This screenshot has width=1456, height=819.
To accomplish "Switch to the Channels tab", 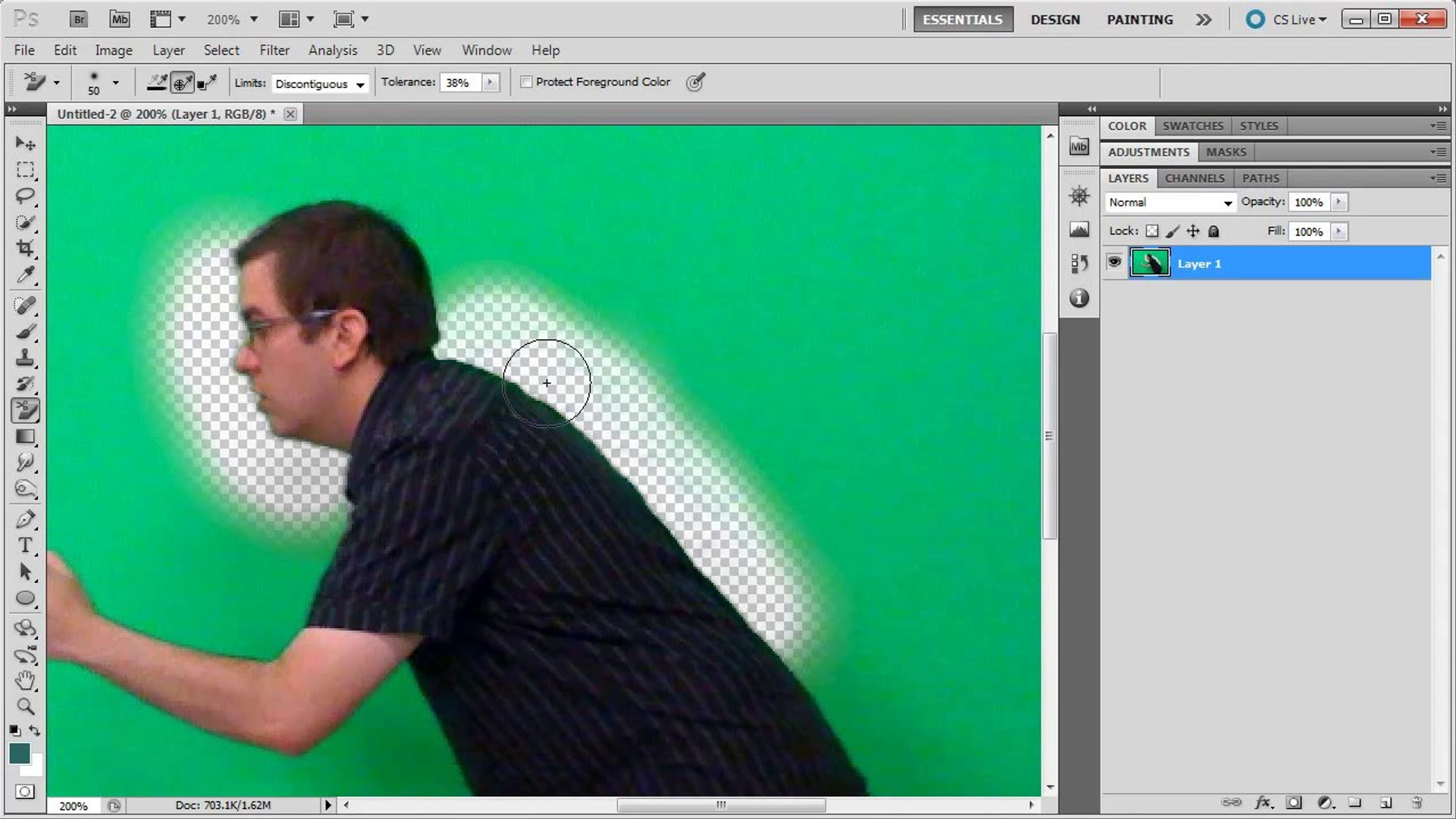I will pyautogui.click(x=1194, y=178).
